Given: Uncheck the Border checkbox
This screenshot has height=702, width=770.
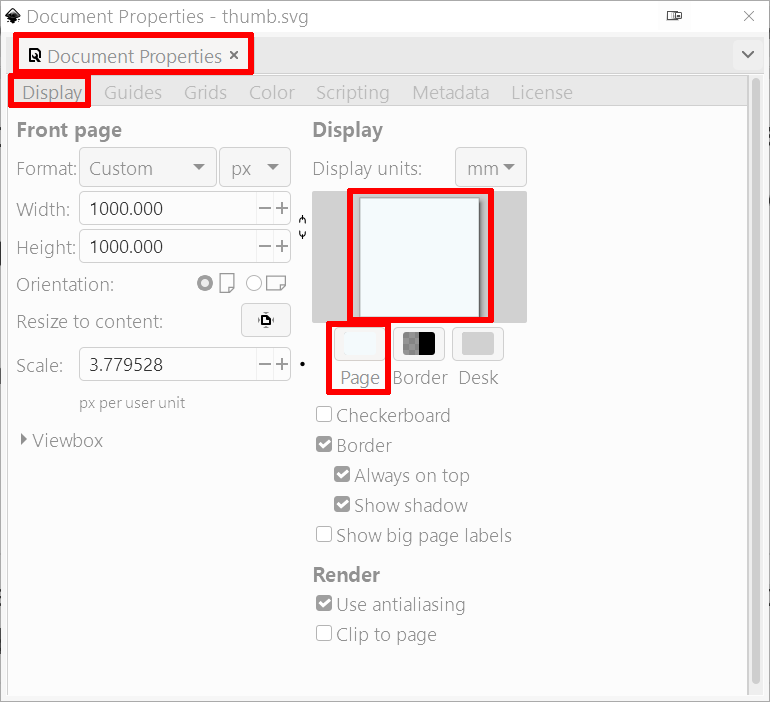Looking at the screenshot, I should click(324, 444).
